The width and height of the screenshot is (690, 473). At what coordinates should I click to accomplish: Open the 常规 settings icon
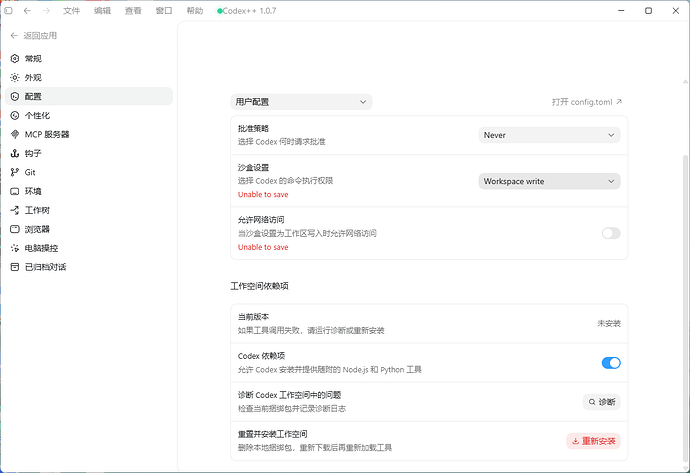(x=15, y=59)
